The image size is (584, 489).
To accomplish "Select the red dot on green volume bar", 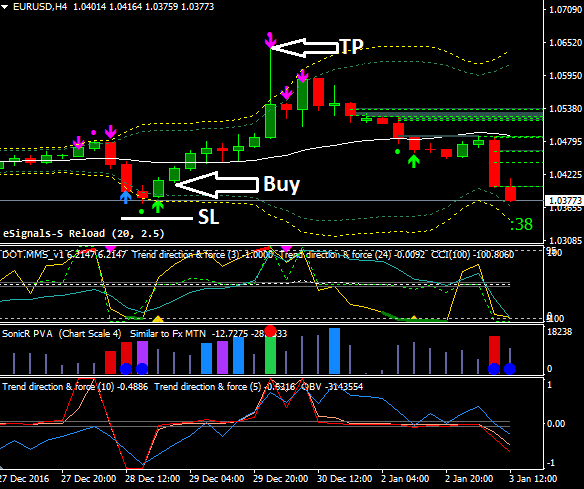I will point(270,331).
